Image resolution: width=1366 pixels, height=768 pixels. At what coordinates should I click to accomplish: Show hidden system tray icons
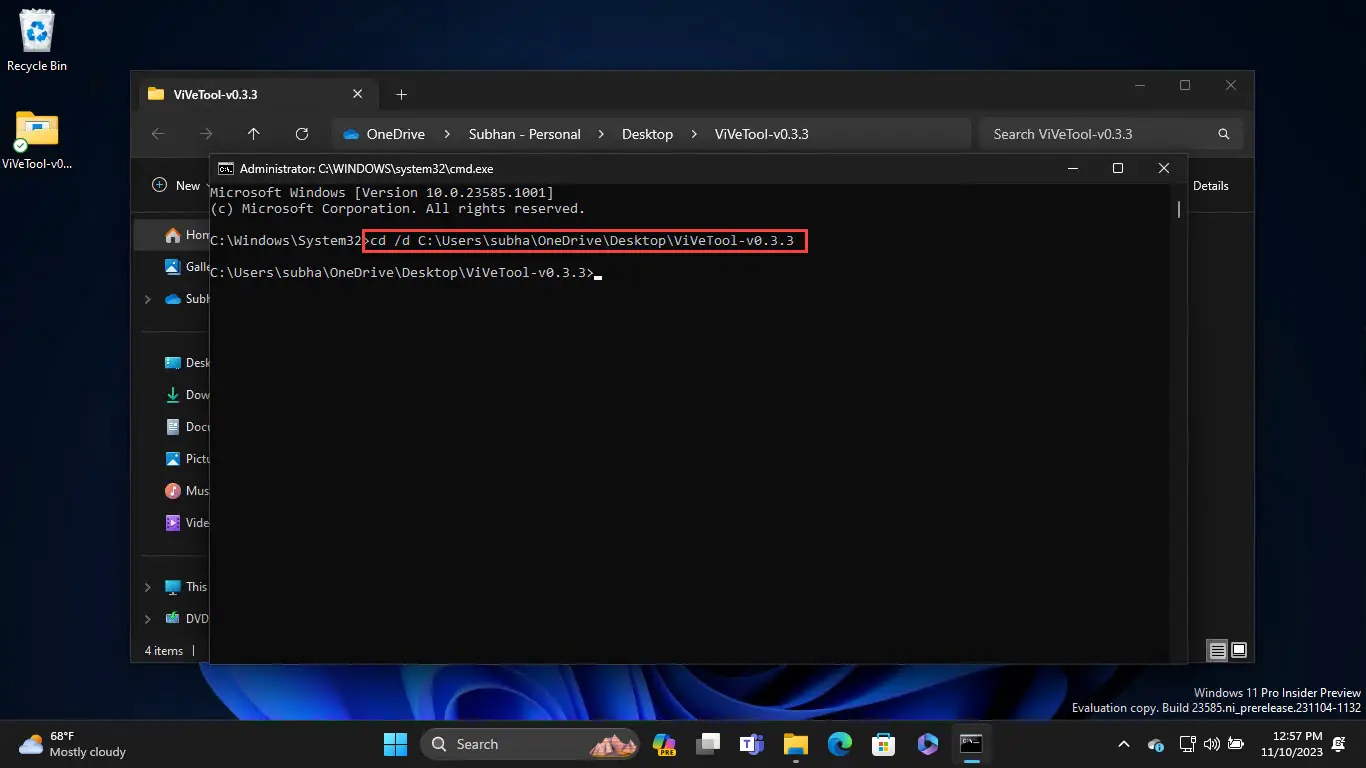(x=1124, y=744)
